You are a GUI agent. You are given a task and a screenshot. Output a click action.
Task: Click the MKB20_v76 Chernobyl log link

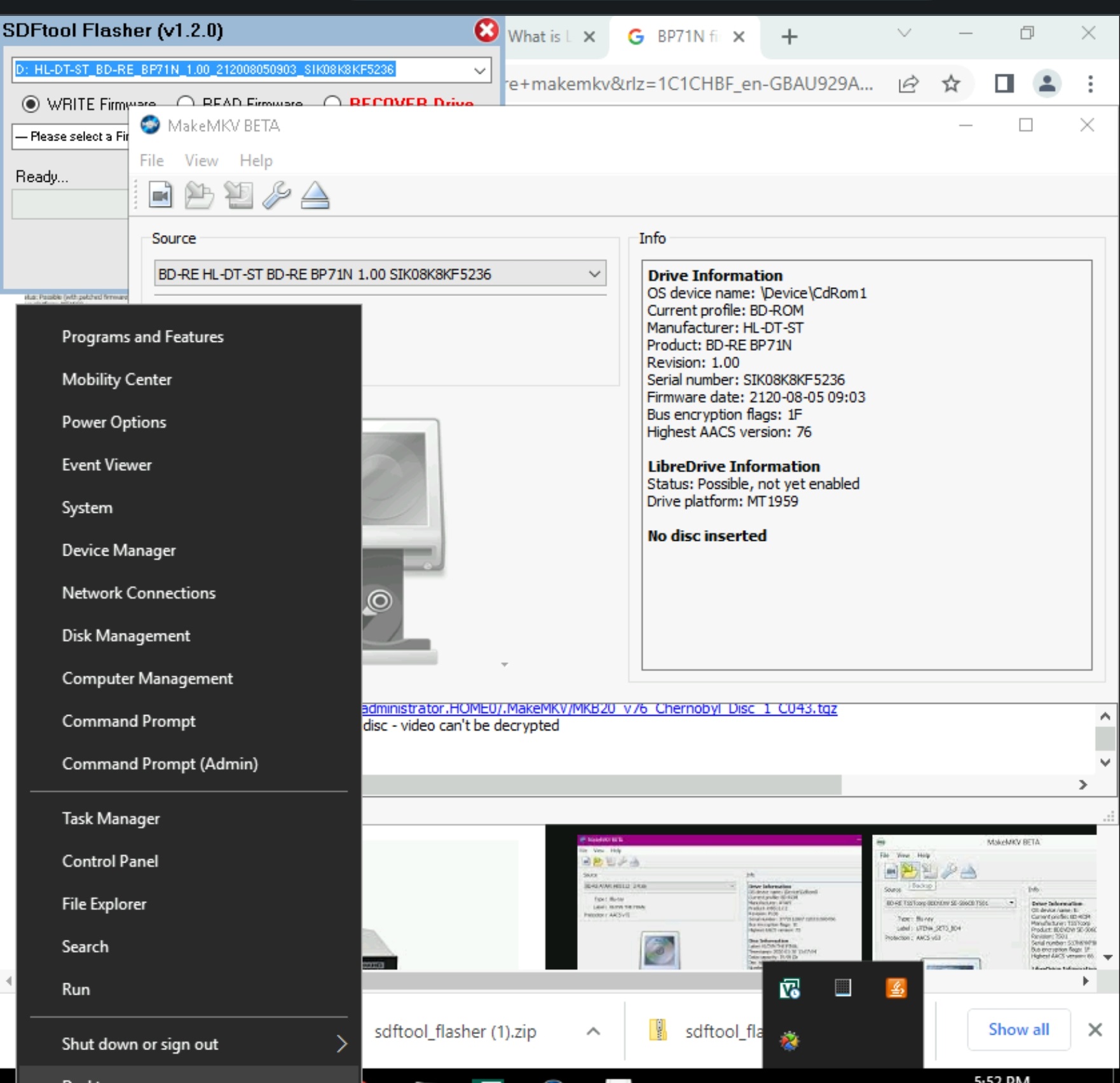coord(599,708)
